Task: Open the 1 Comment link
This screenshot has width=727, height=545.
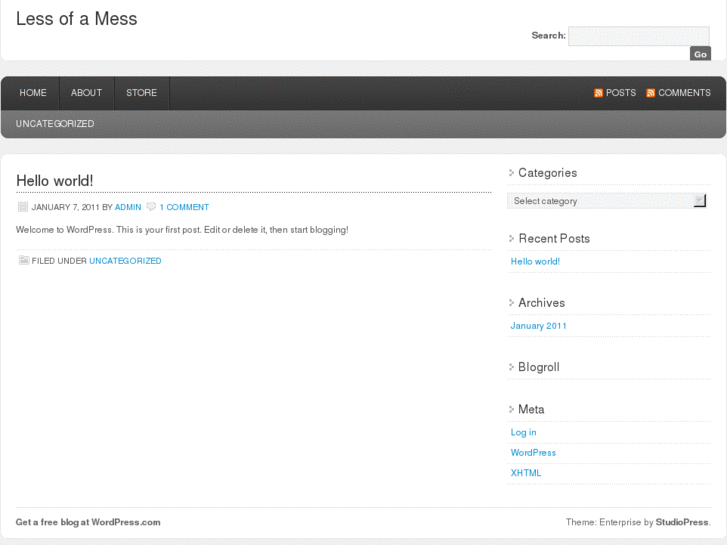Action: tap(185, 207)
